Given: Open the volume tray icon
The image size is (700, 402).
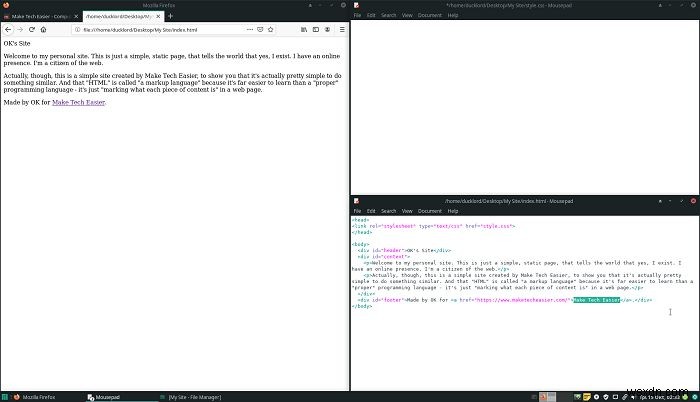Looking at the screenshot, I should pos(633,397).
